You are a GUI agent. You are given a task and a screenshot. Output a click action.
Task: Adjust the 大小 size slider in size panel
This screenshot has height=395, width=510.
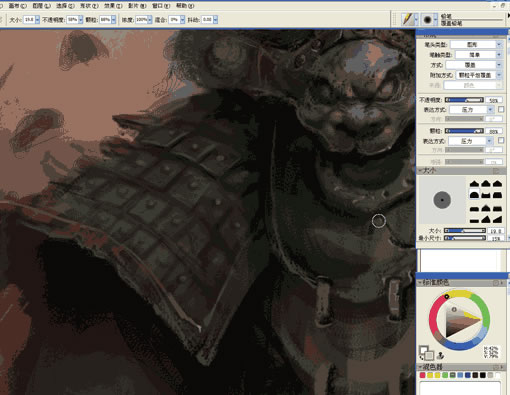click(x=465, y=231)
